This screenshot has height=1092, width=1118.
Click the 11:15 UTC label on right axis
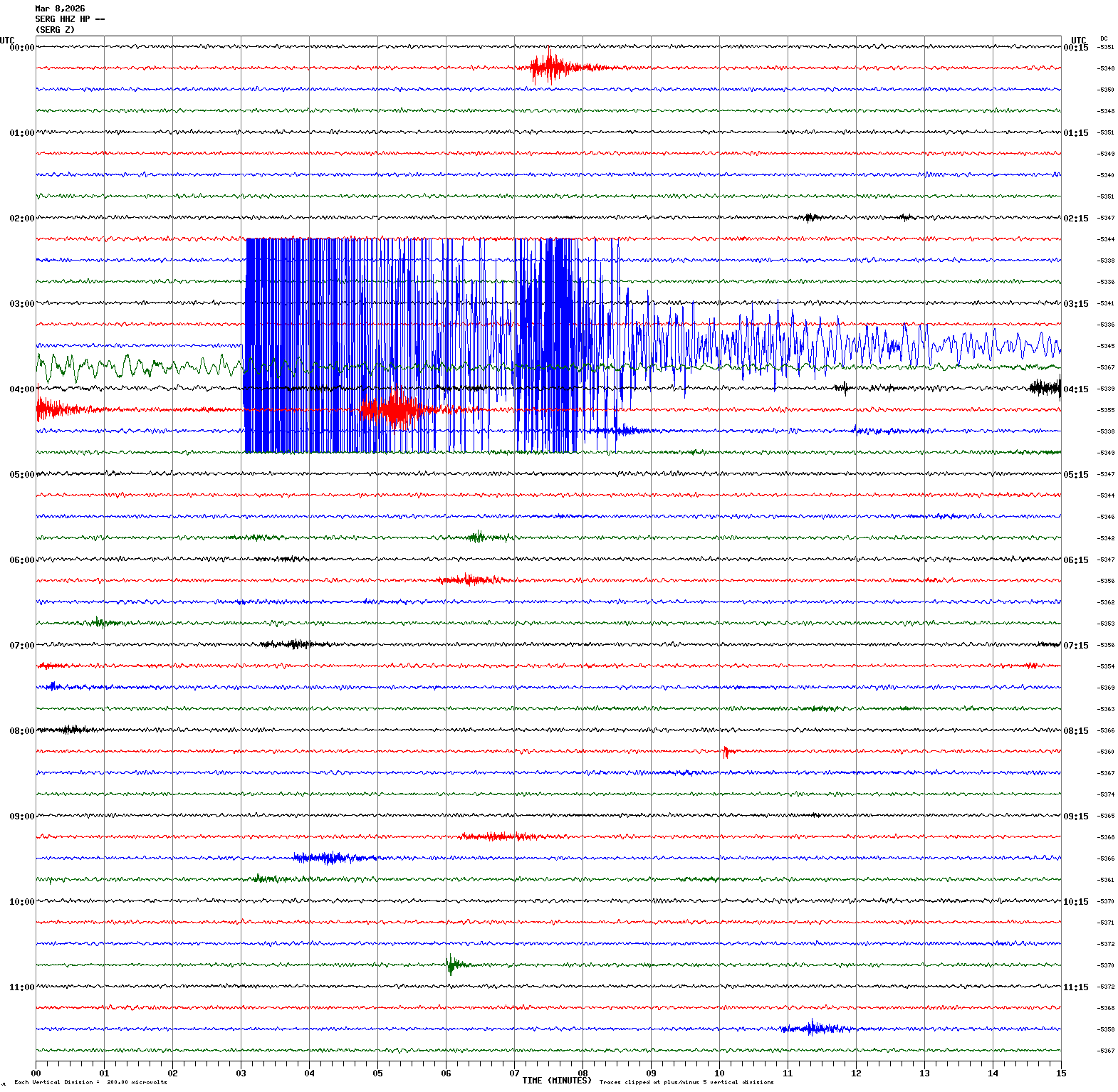pyautogui.click(x=1075, y=987)
